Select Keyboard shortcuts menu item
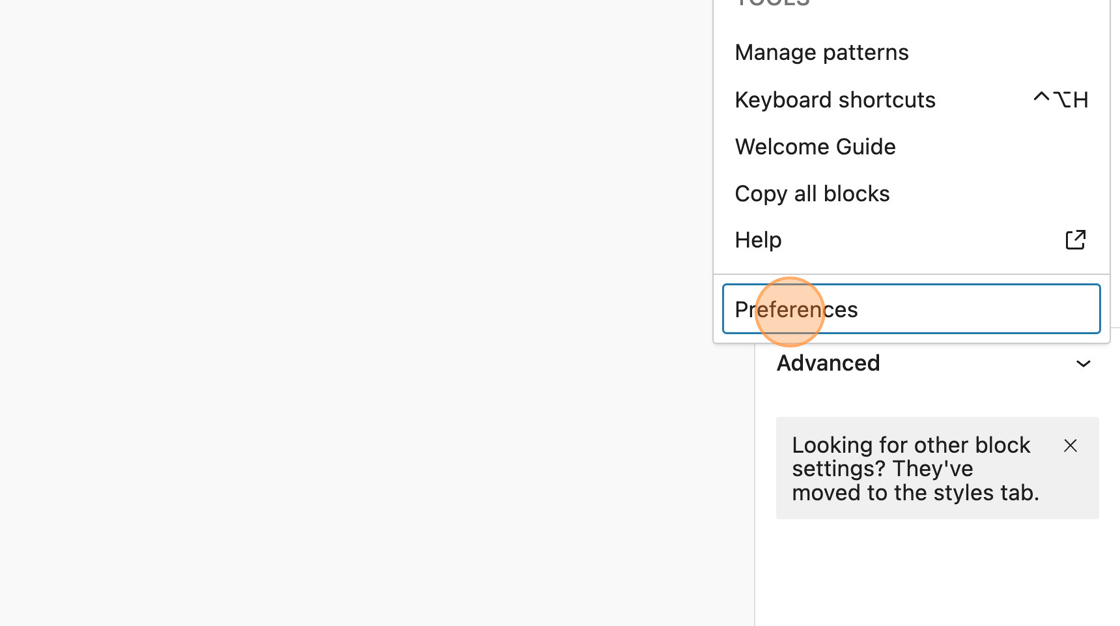 [834, 100]
